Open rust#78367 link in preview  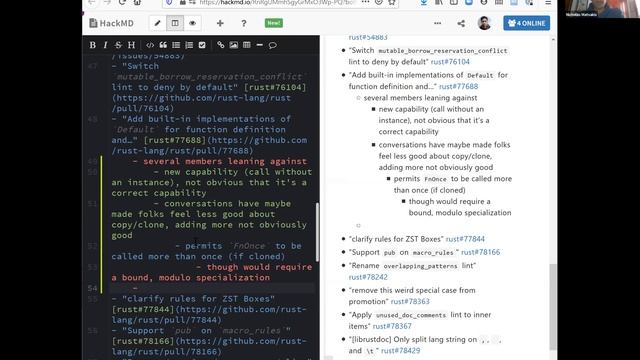coord(392,326)
